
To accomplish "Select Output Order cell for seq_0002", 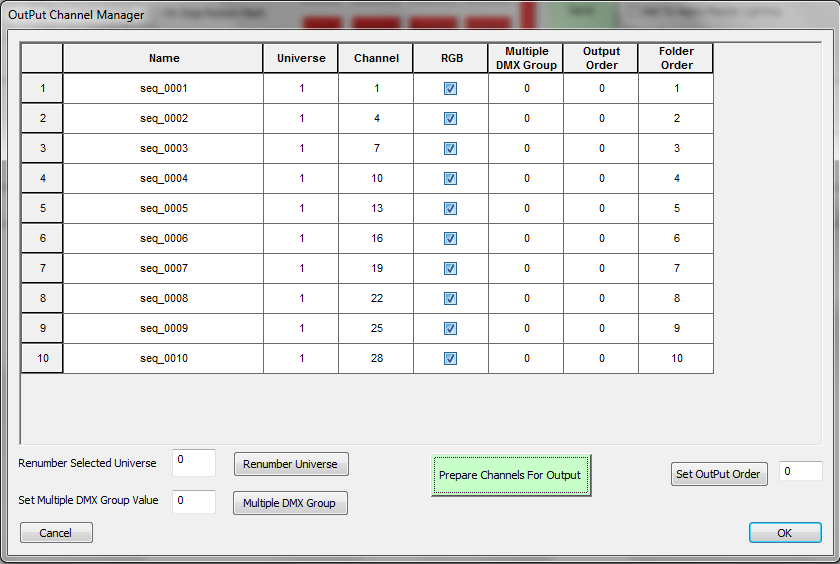I will (601, 118).
